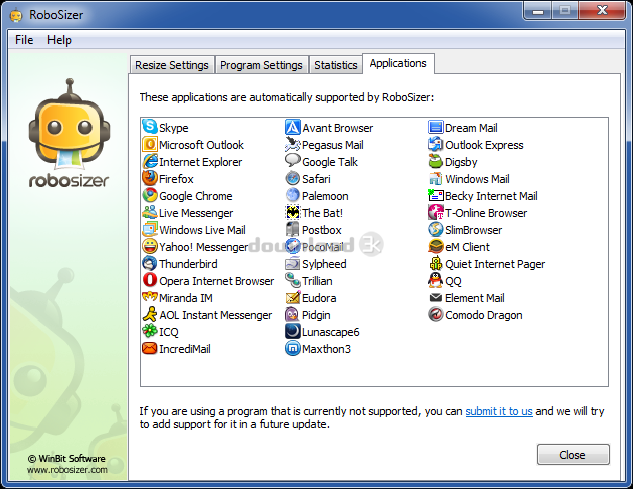This screenshot has height=489, width=633.
Task: Click the Sylpheed icon
Action: click(x=293, y=263)
